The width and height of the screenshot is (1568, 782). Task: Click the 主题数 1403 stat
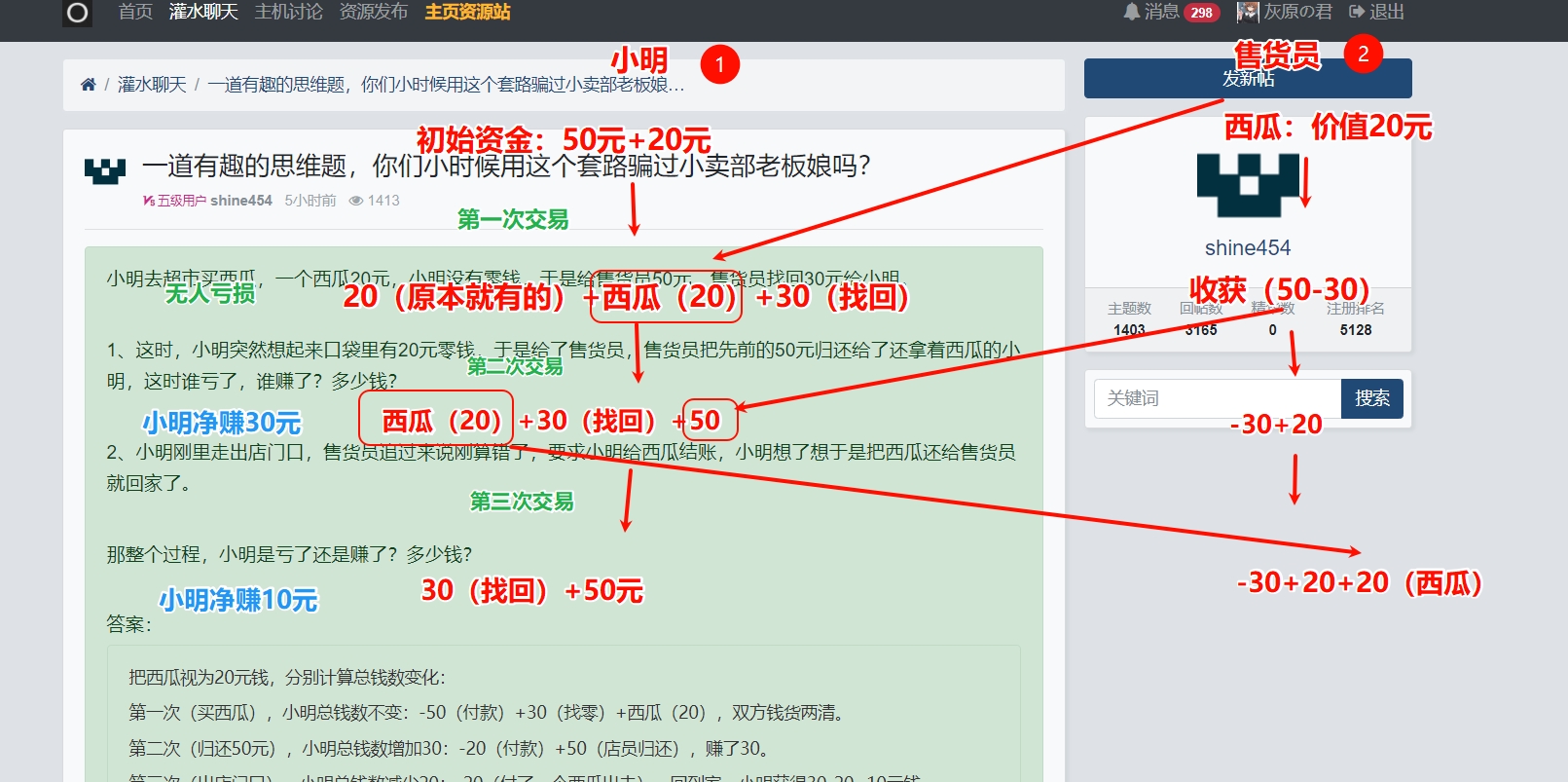coord(1129,318)
